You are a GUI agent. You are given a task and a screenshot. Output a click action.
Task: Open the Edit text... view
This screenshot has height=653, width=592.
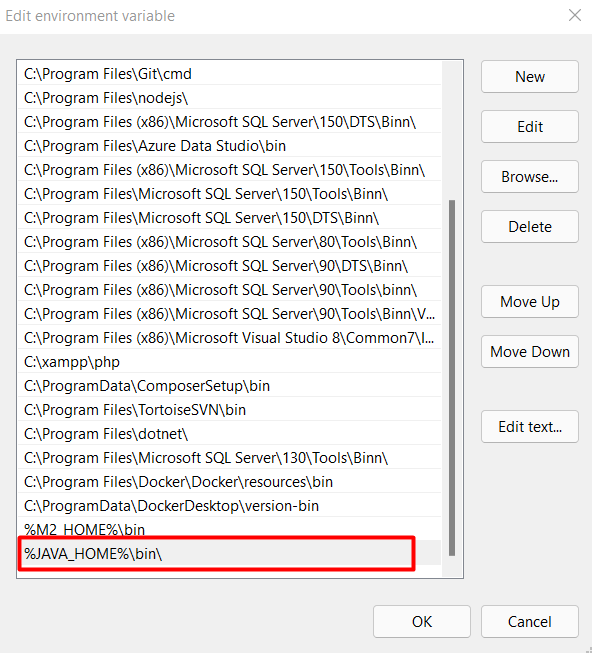tap(530, 426)
